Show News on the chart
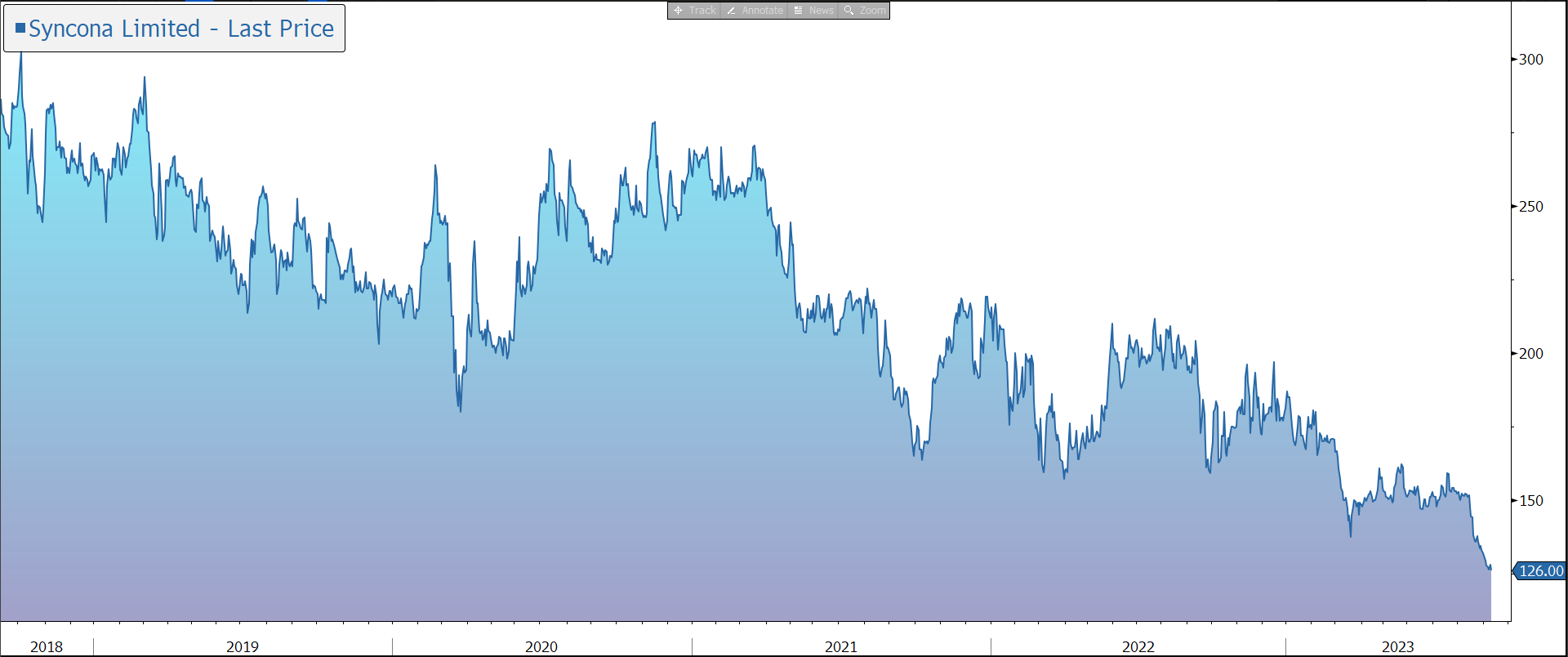This screenshot has width=1568, height=657. (813, 11)
